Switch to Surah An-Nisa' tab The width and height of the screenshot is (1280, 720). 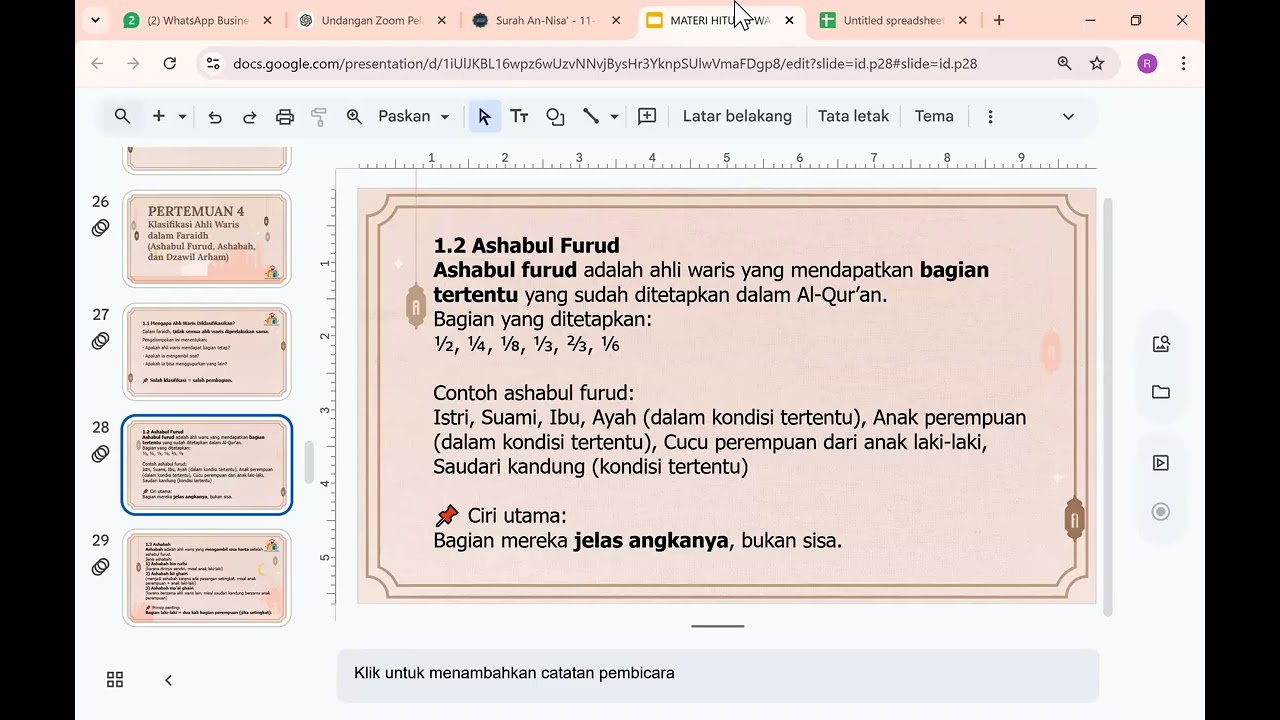[548, 20]
